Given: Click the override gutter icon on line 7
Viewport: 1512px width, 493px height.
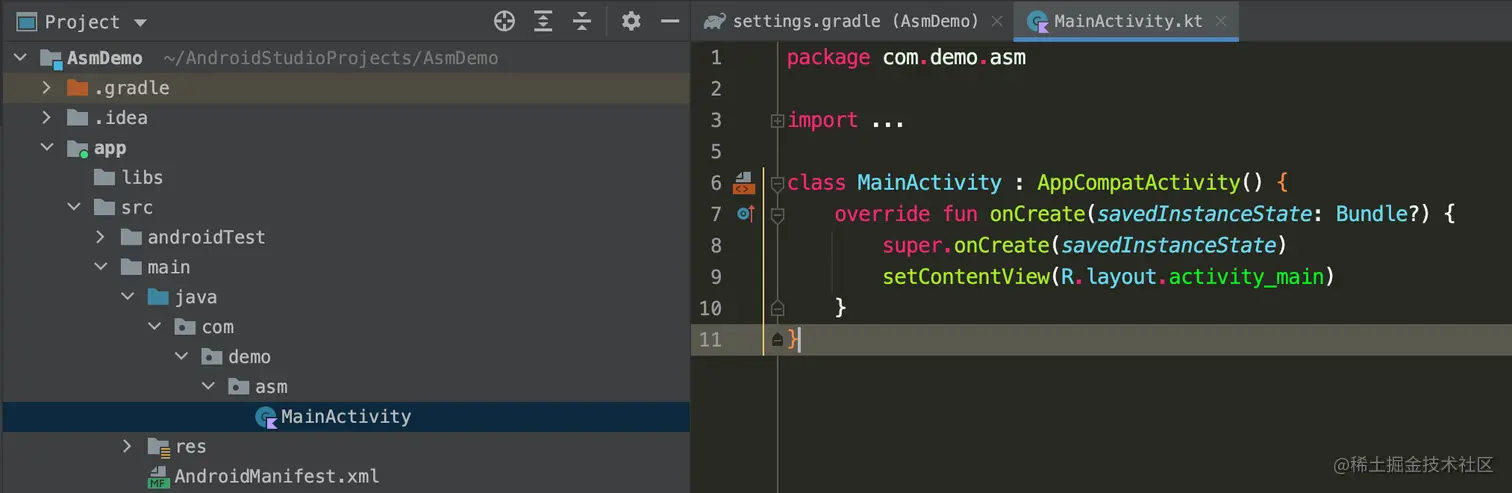Looking at the screenshot, I should pyautogui.click(x=745, y=214).
